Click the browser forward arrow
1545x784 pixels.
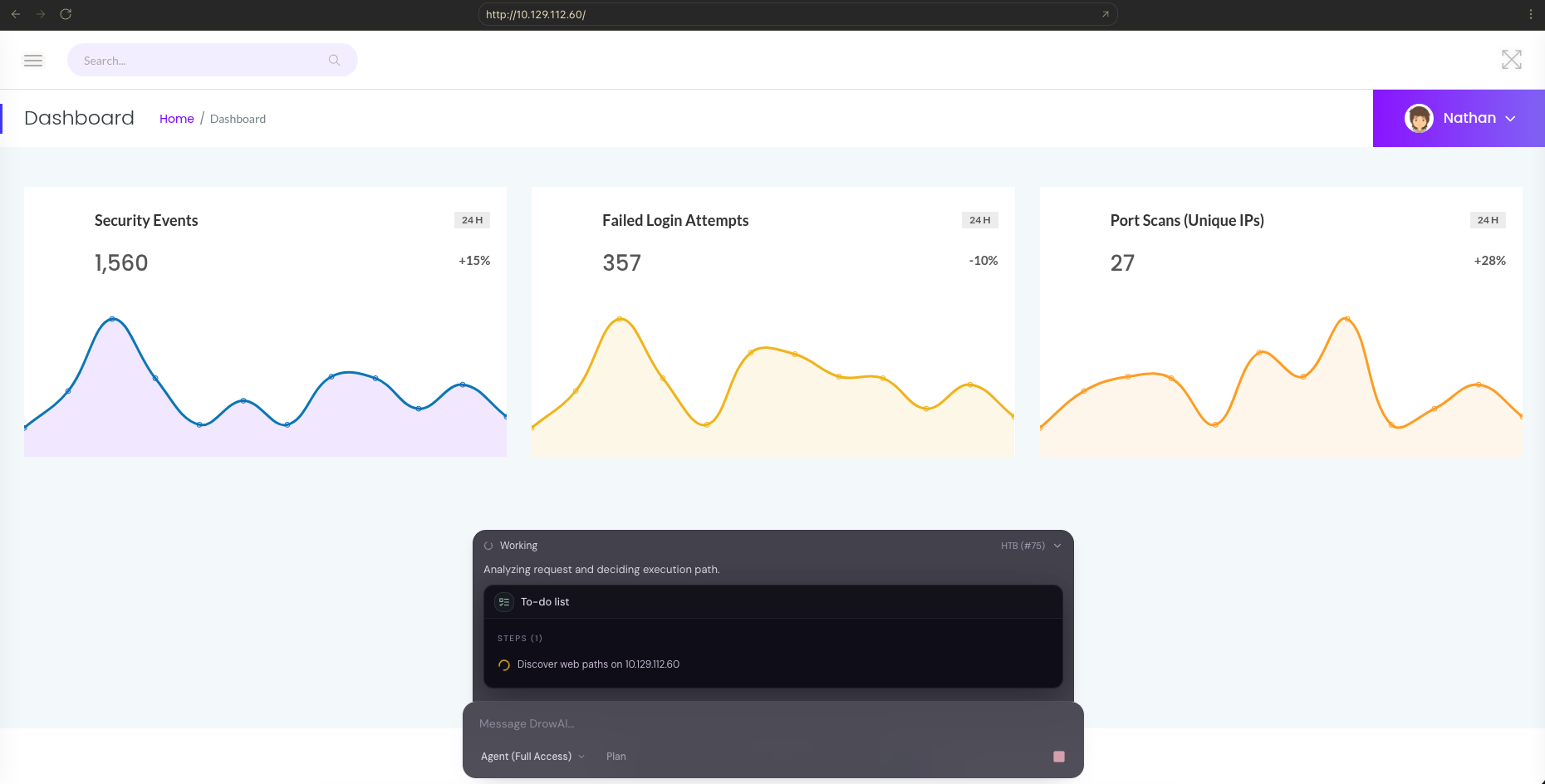[41, 14]
